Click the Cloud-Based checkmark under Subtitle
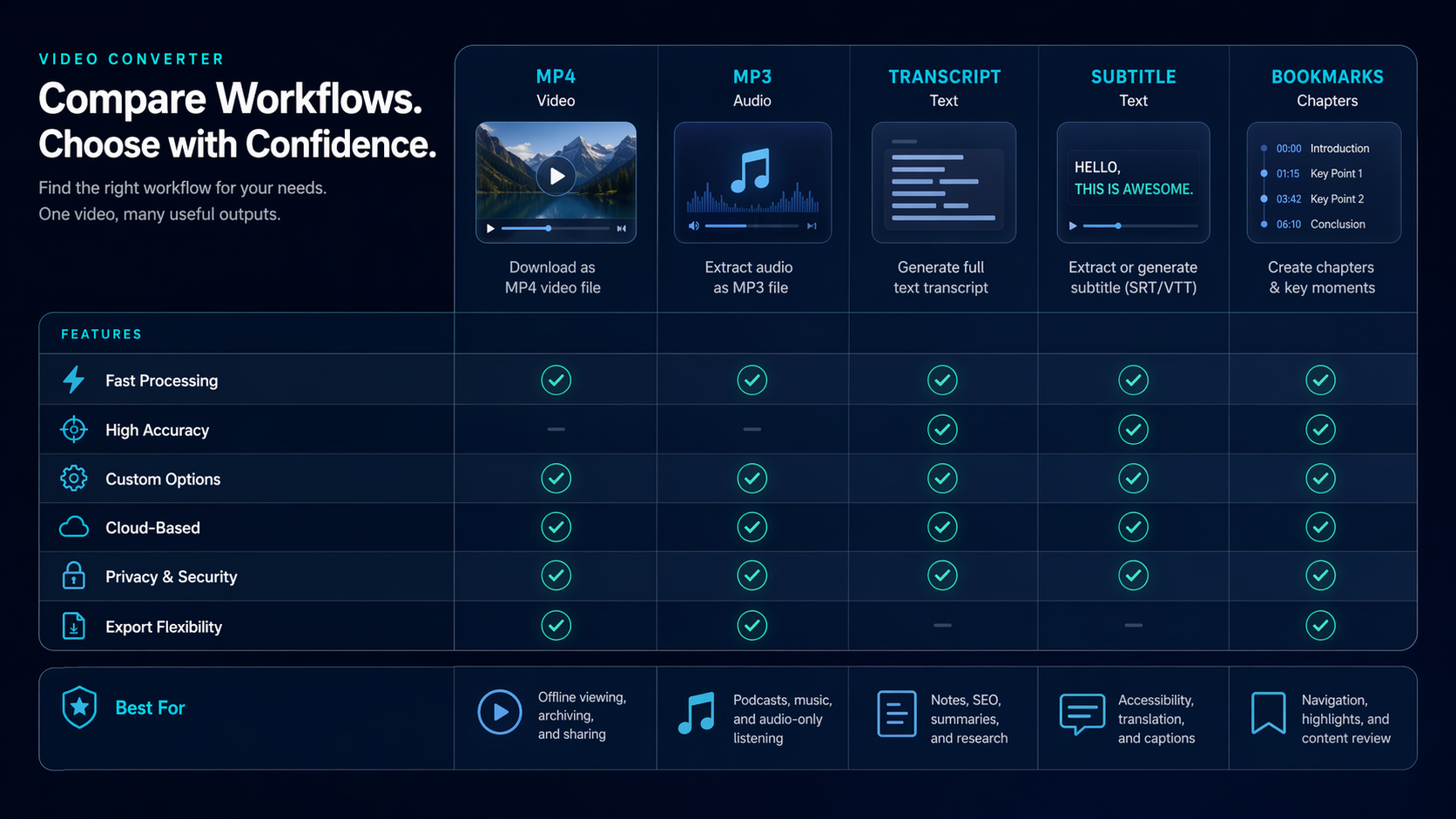Screen dimensions: 1456x819 [1133, 527]
